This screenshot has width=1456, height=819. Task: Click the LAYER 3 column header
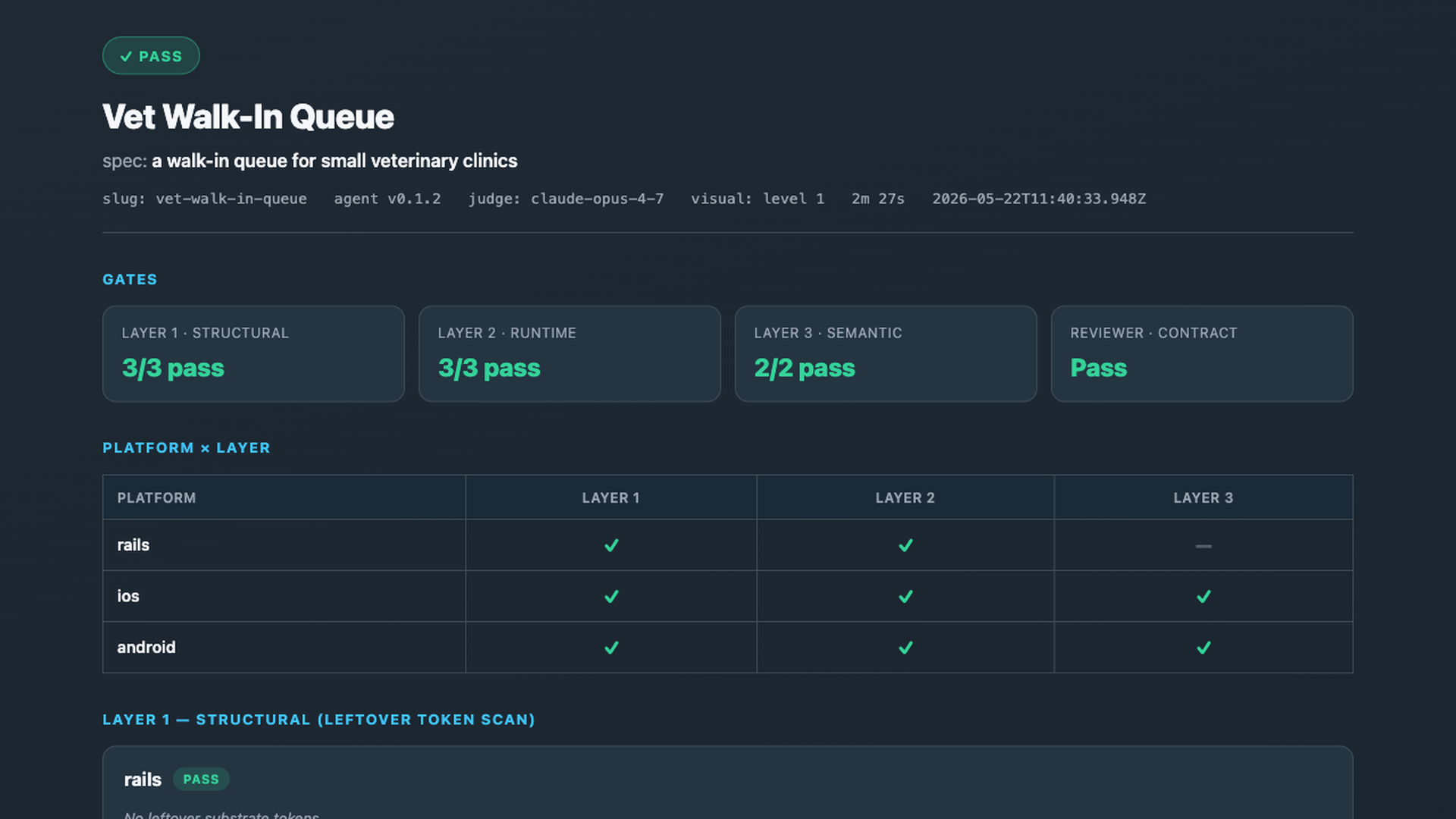(x=1203, y=498)
